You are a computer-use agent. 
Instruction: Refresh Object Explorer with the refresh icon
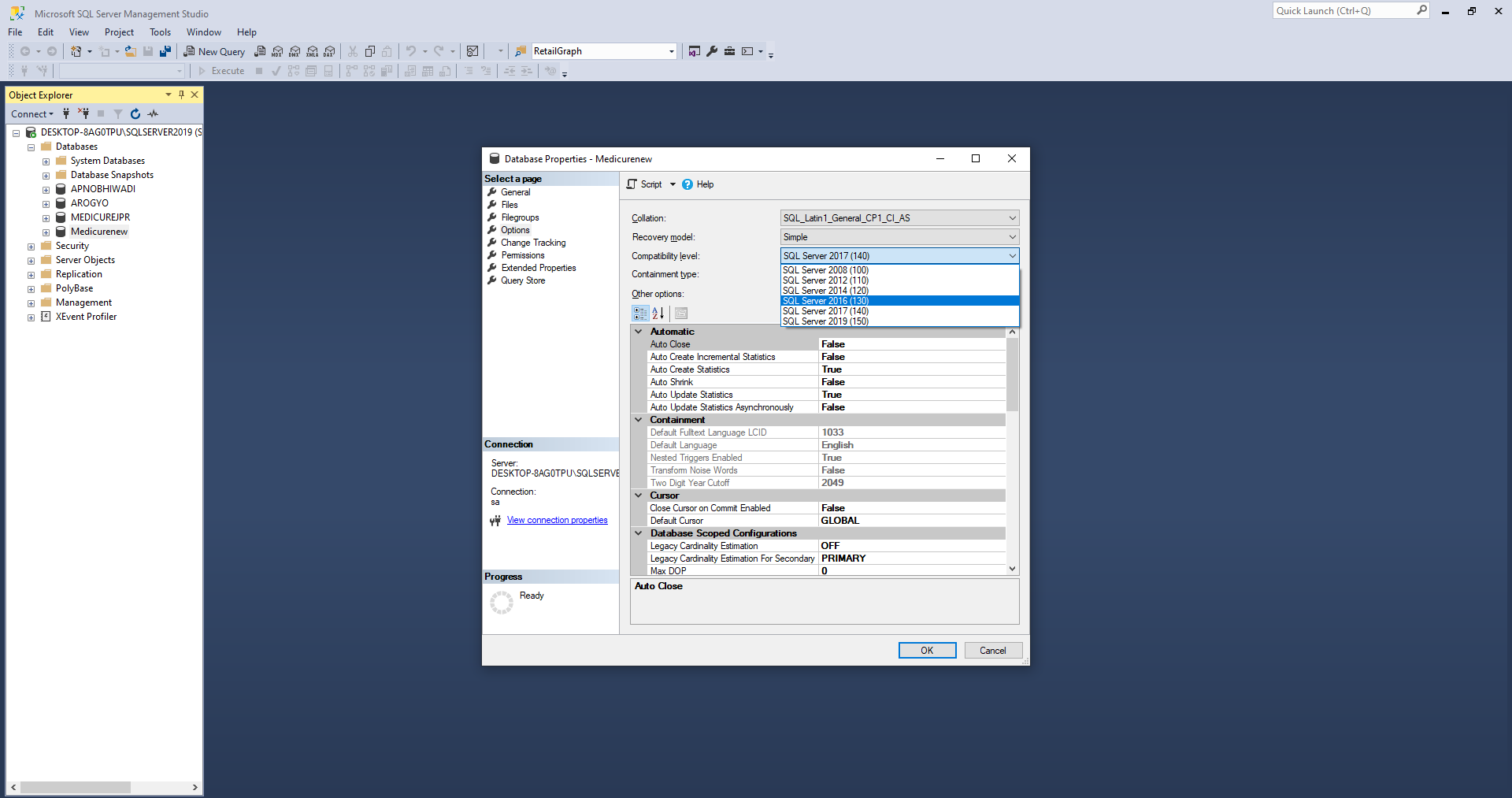(135, 113)
